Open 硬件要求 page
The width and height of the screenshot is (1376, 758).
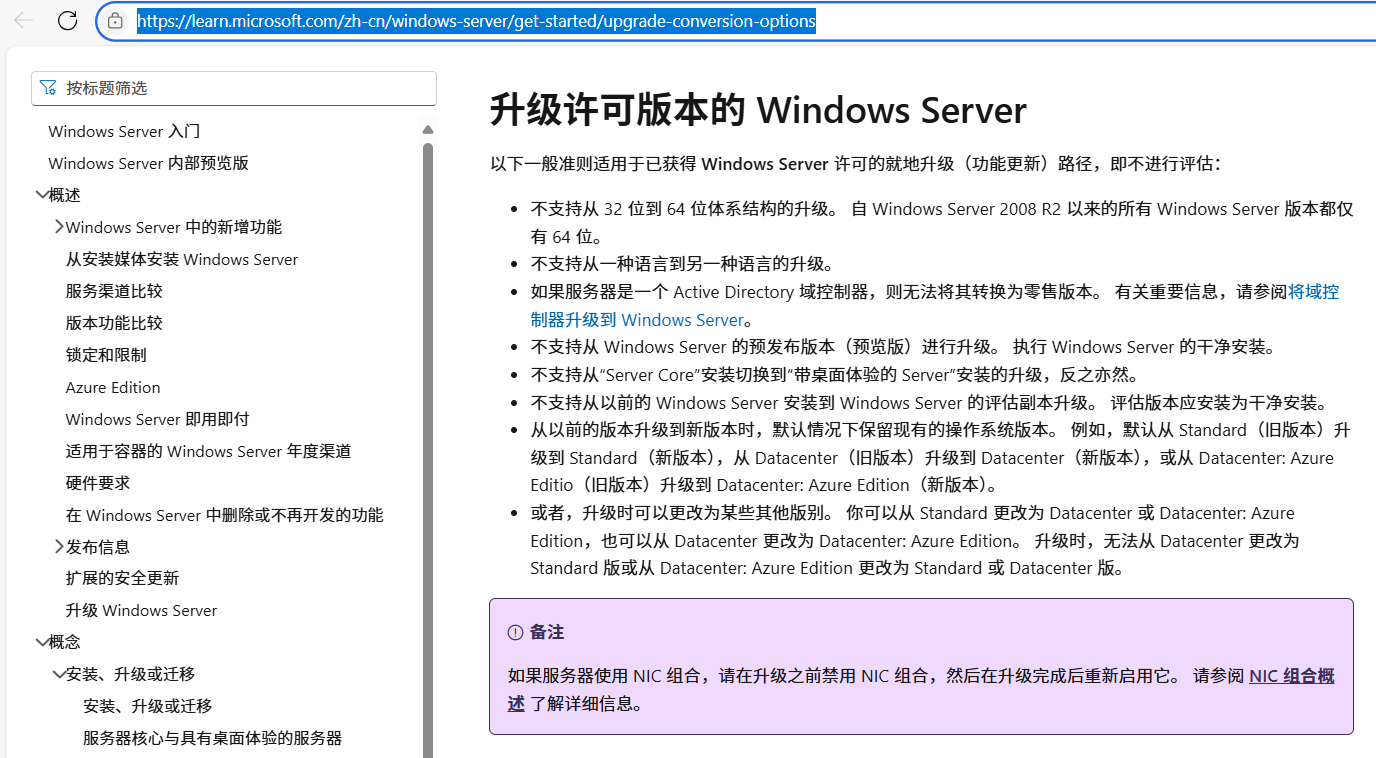(98, 483)
